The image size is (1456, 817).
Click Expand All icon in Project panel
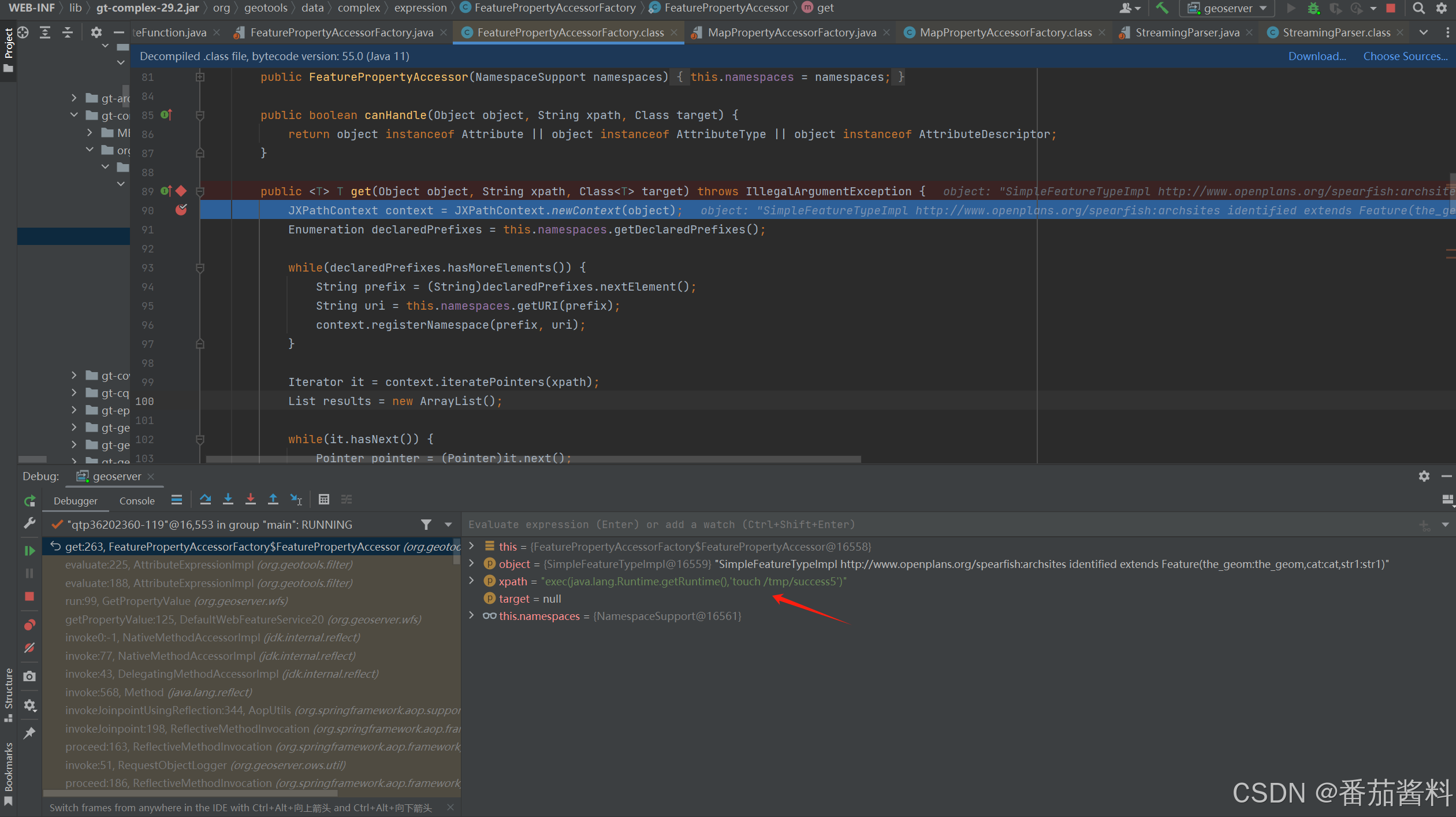pos(45,32)
